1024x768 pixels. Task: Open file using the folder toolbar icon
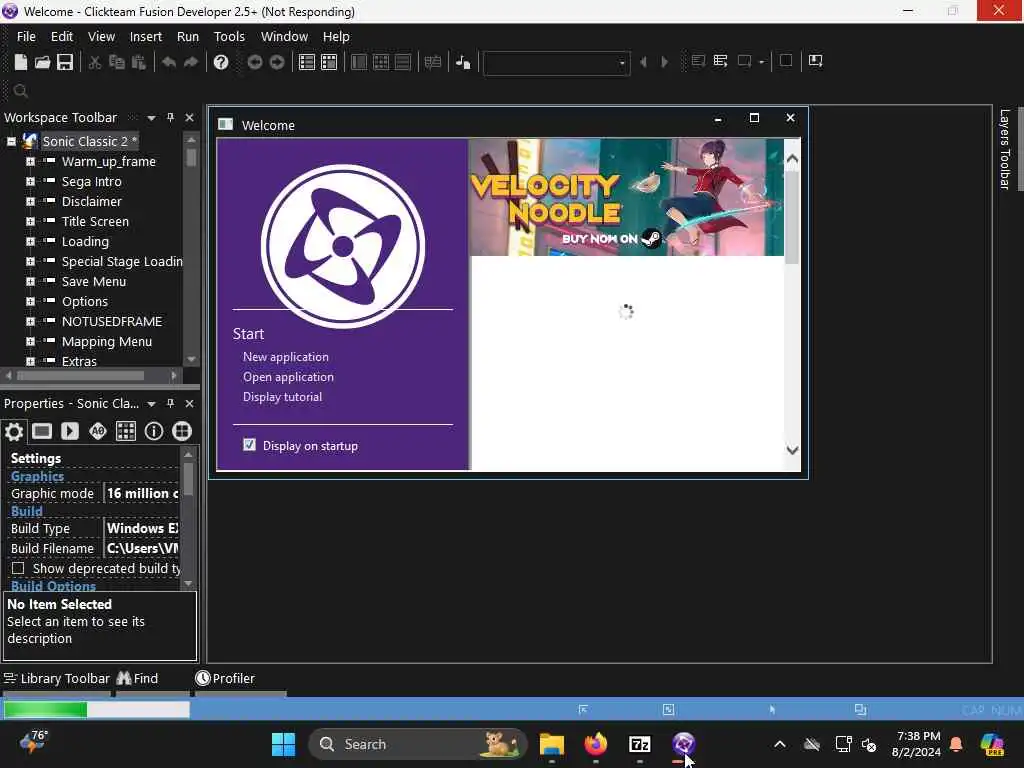(42, 62)
